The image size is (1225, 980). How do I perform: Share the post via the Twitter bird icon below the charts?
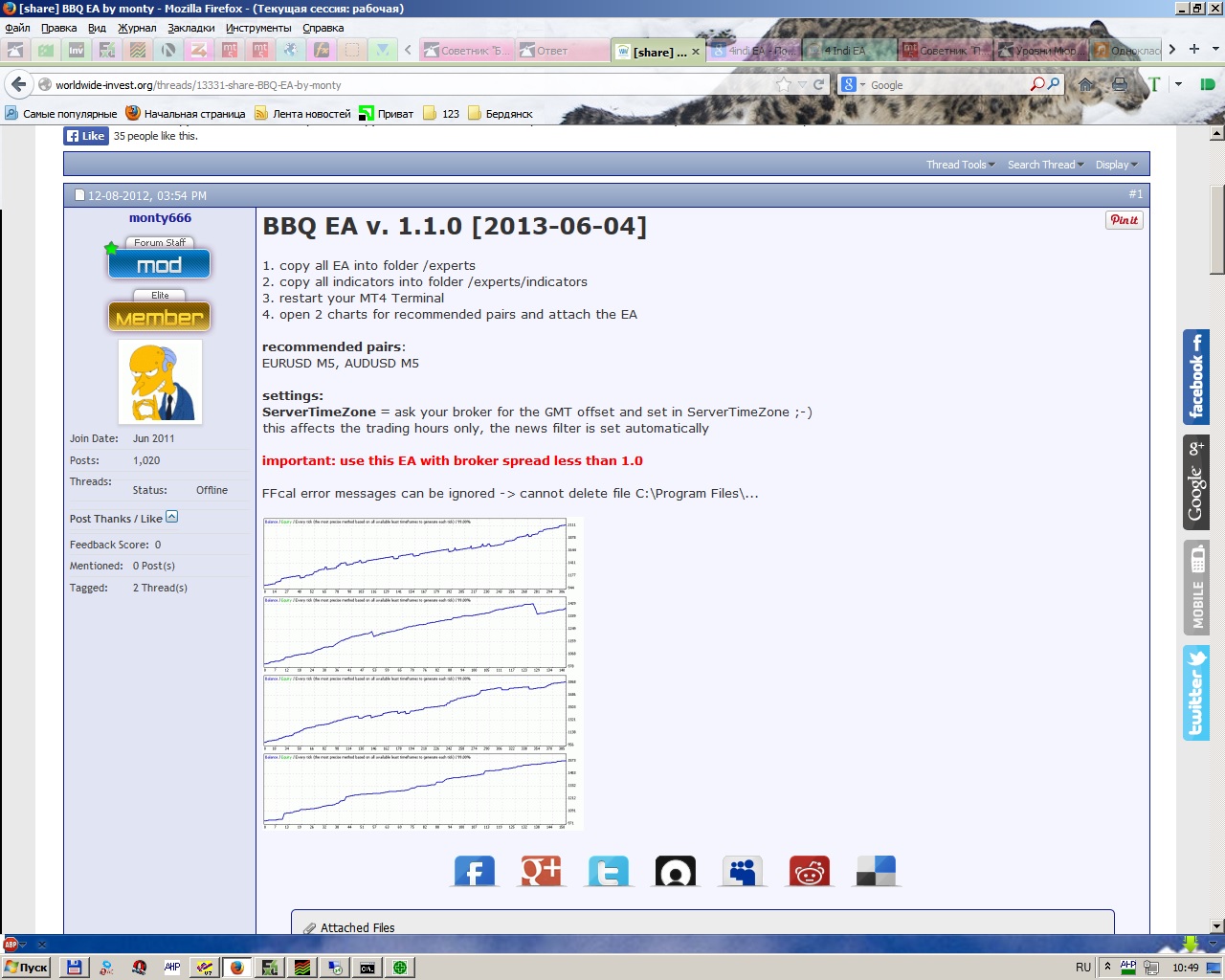(x=609, y=872)
